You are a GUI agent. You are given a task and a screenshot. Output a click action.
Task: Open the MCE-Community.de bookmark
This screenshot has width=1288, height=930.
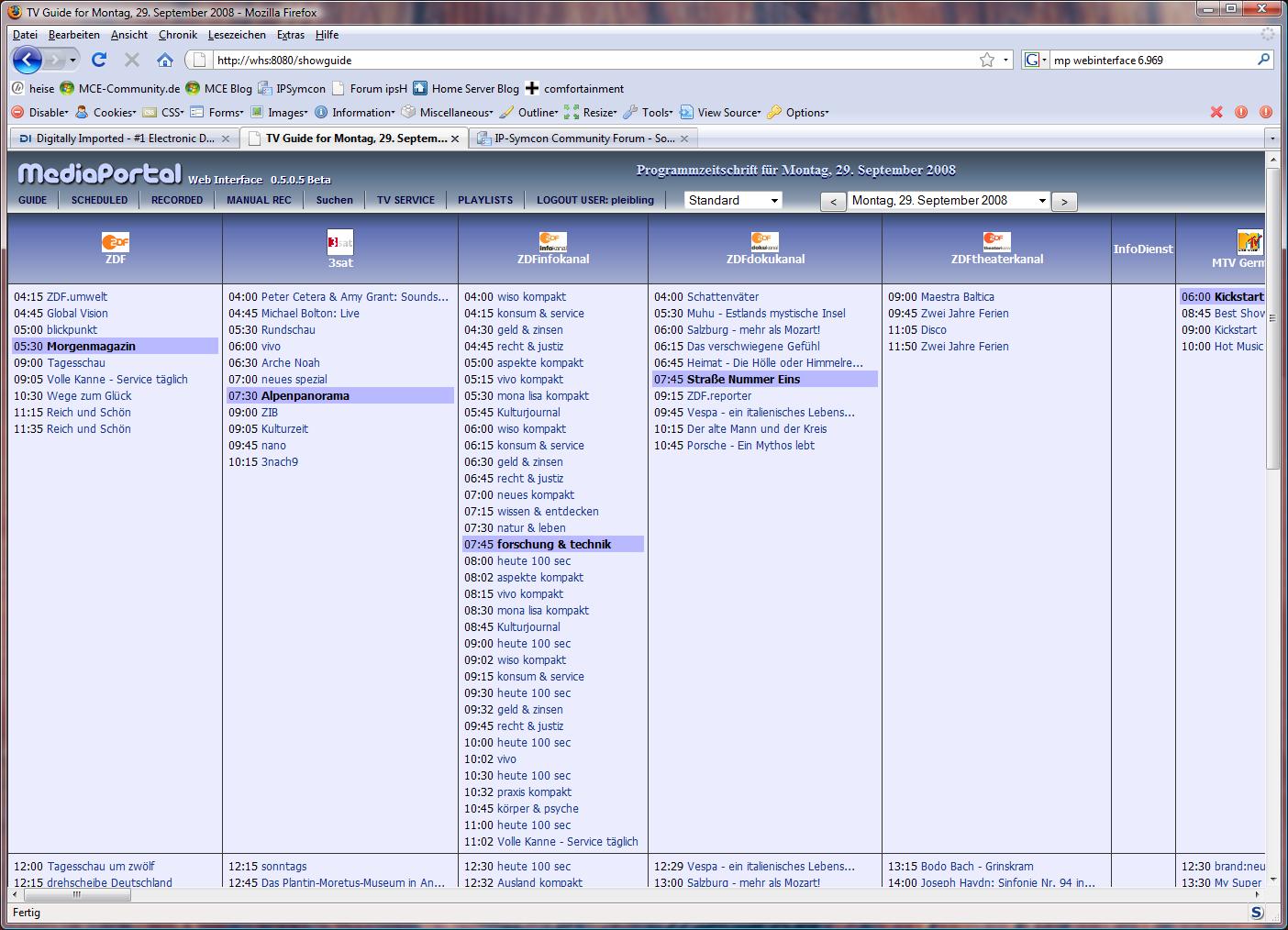[120, 89]
